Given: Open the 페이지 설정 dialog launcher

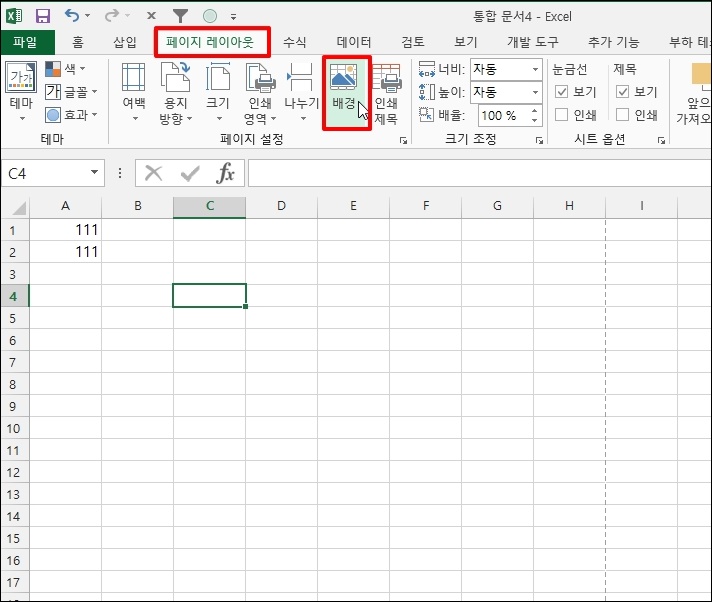Looking at the screenshot, I should [403, 140].
